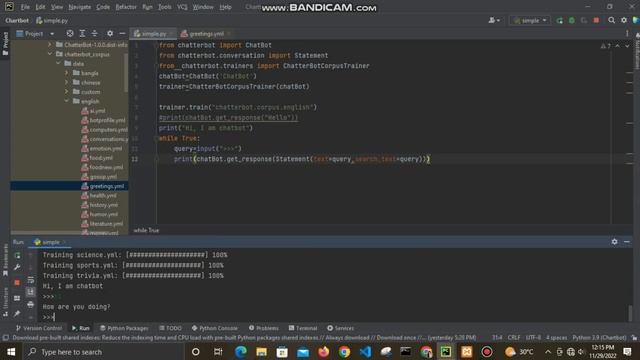
Task: Open Microsoft Edge from the taskbar
Action: pos(240,352)
